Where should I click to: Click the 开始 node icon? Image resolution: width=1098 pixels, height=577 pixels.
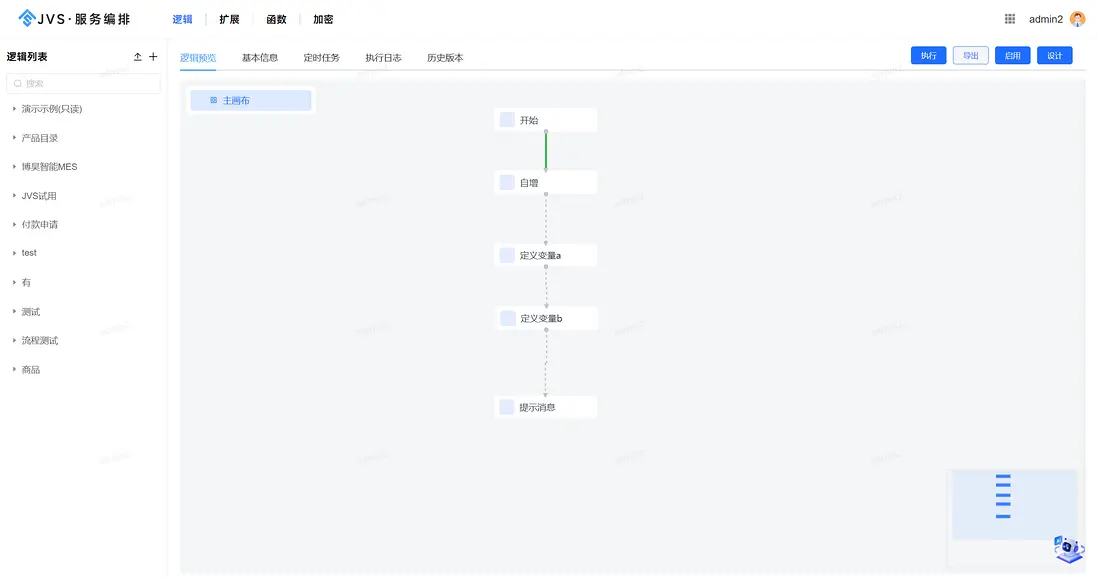(x=506, y=119)
